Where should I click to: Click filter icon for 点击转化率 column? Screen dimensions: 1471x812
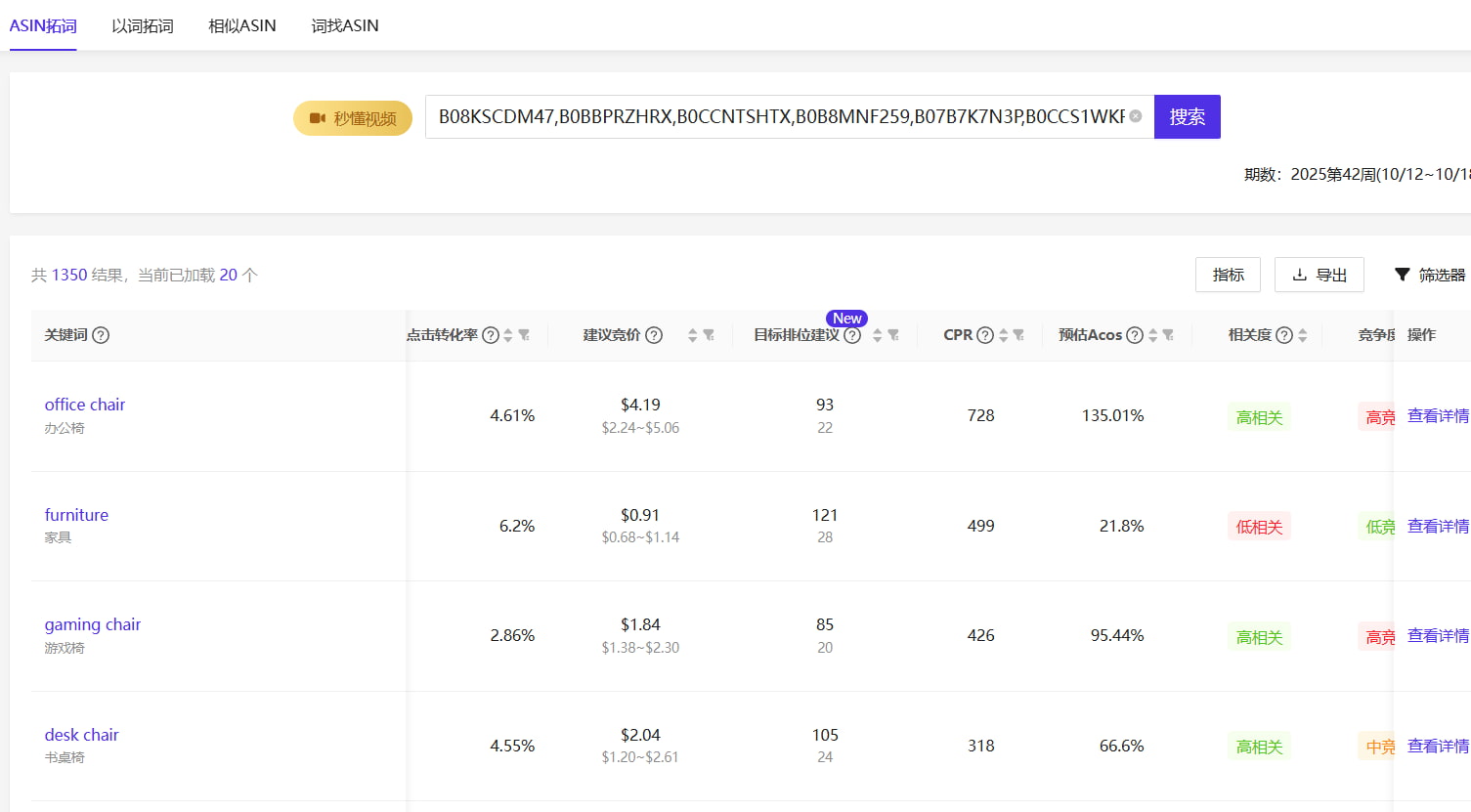tap(524, 335)
